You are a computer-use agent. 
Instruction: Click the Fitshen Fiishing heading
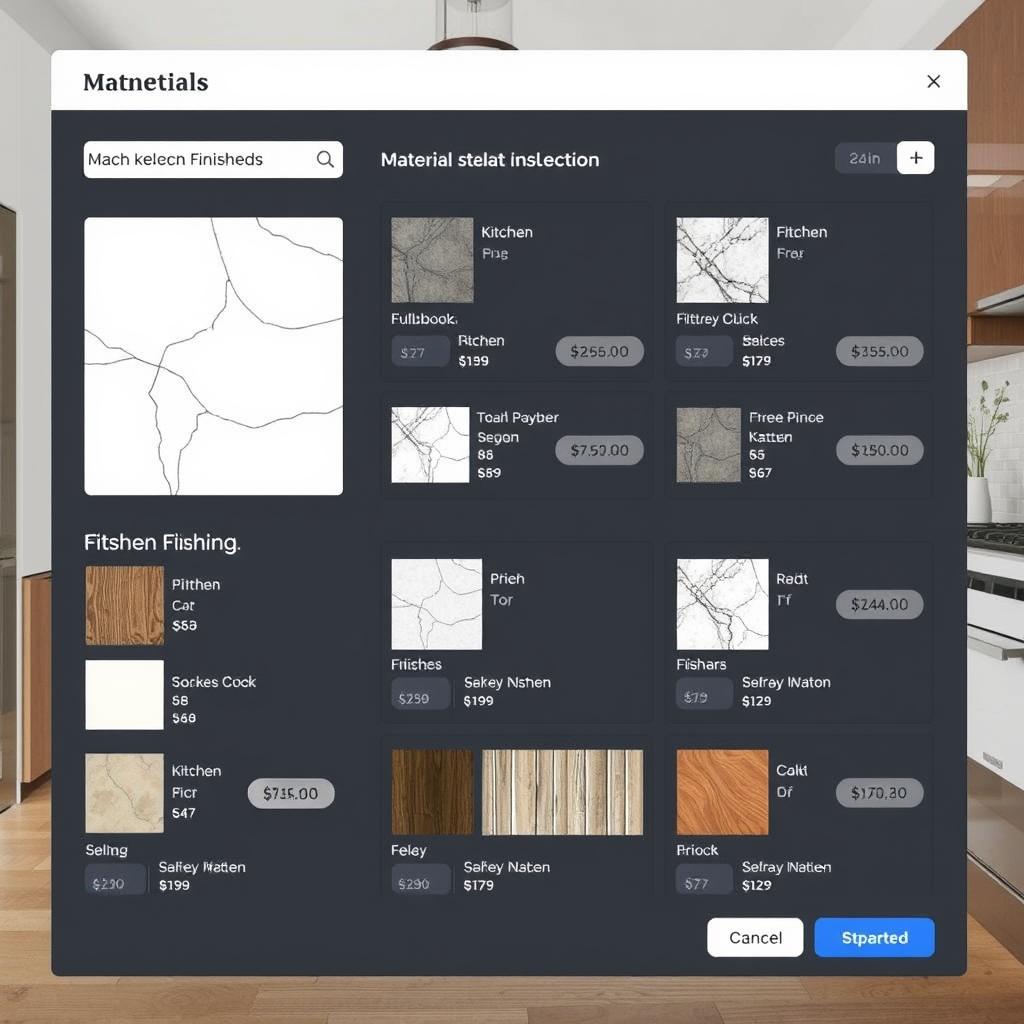click(x=162, y=543)
